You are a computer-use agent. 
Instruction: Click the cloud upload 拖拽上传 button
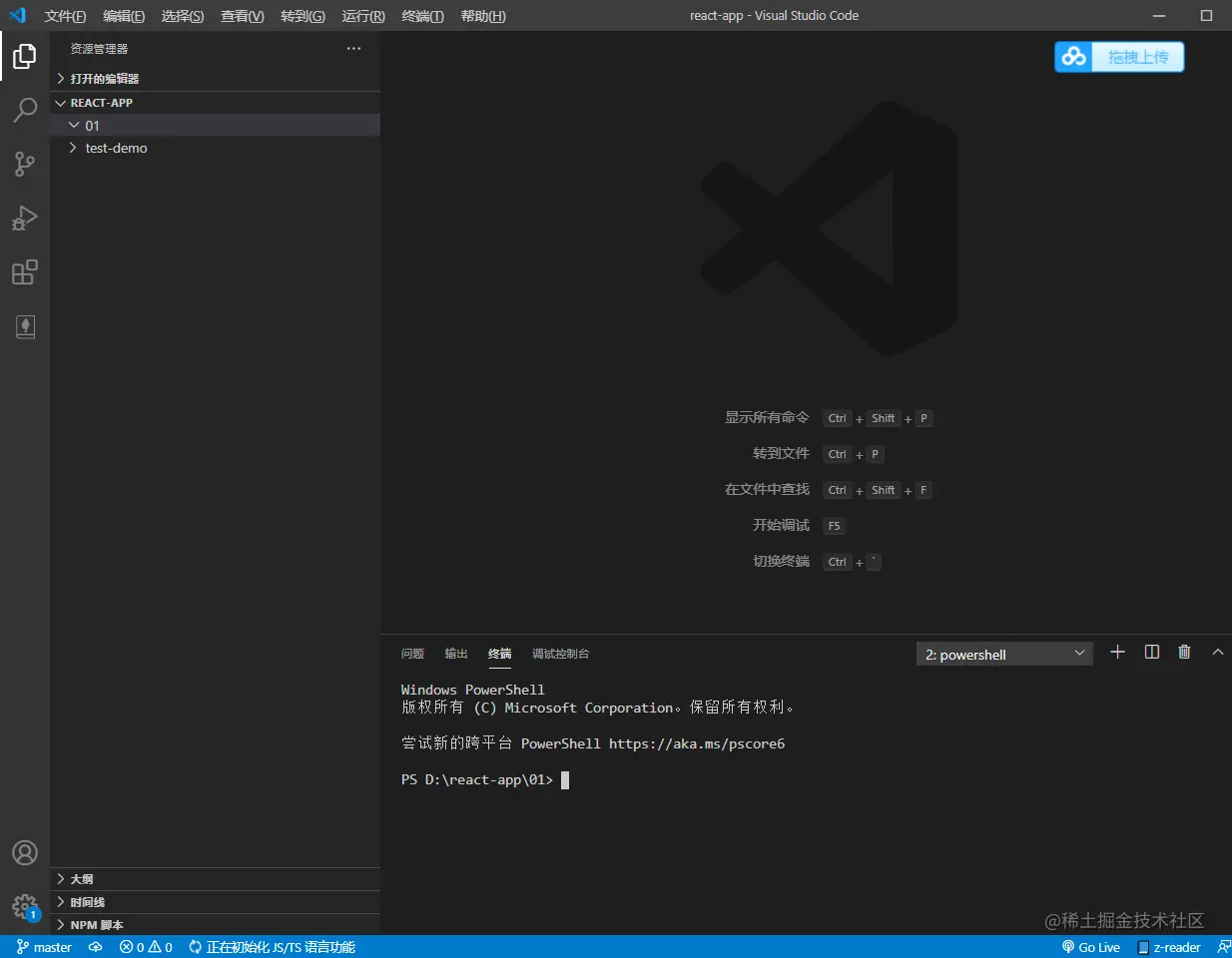click(1119, 57)
